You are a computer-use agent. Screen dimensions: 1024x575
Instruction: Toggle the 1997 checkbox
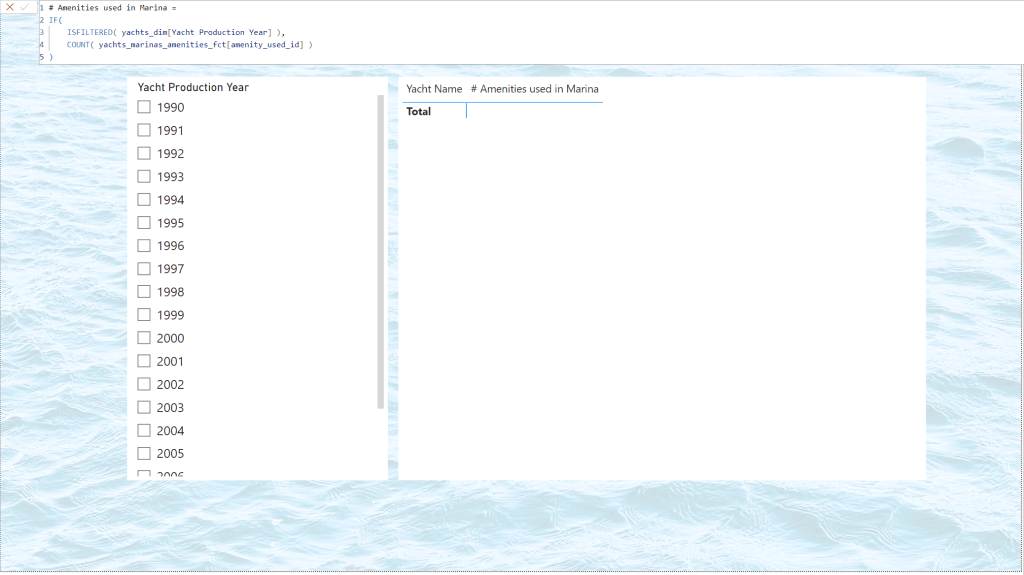(x=144, y=269)
